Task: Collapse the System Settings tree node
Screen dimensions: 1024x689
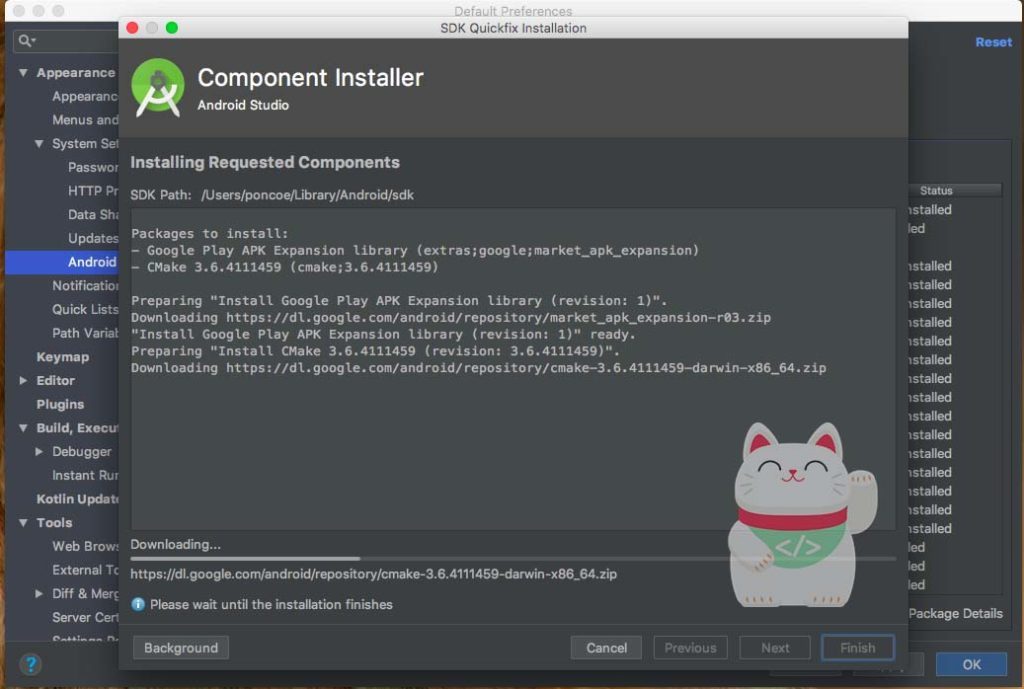Action: pyautogui.click(x=39, y=144)
